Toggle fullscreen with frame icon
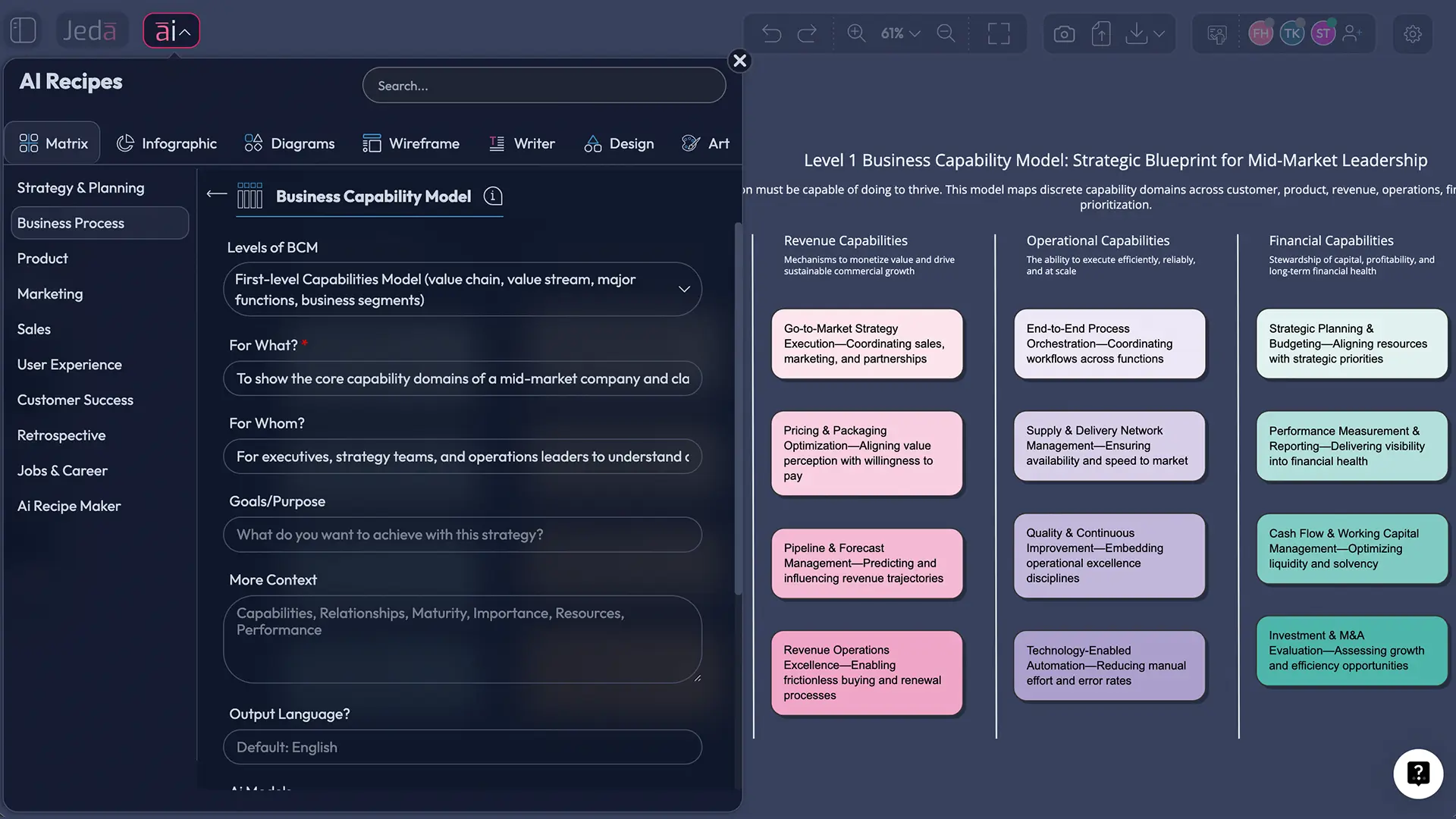This screenshot has width=1456, height=819. click(999, 33)
